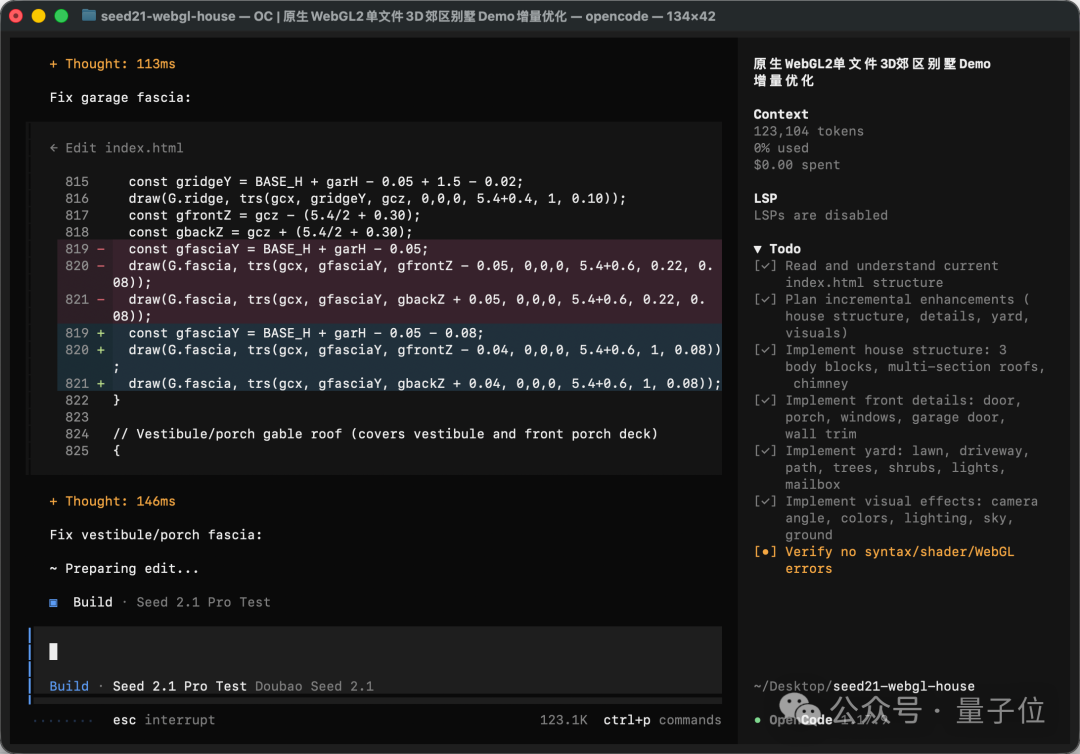Click line 824 'Vestibule/porch gable roof' comment
This screenshot has height=754, width=1080.
coord(385,434)
